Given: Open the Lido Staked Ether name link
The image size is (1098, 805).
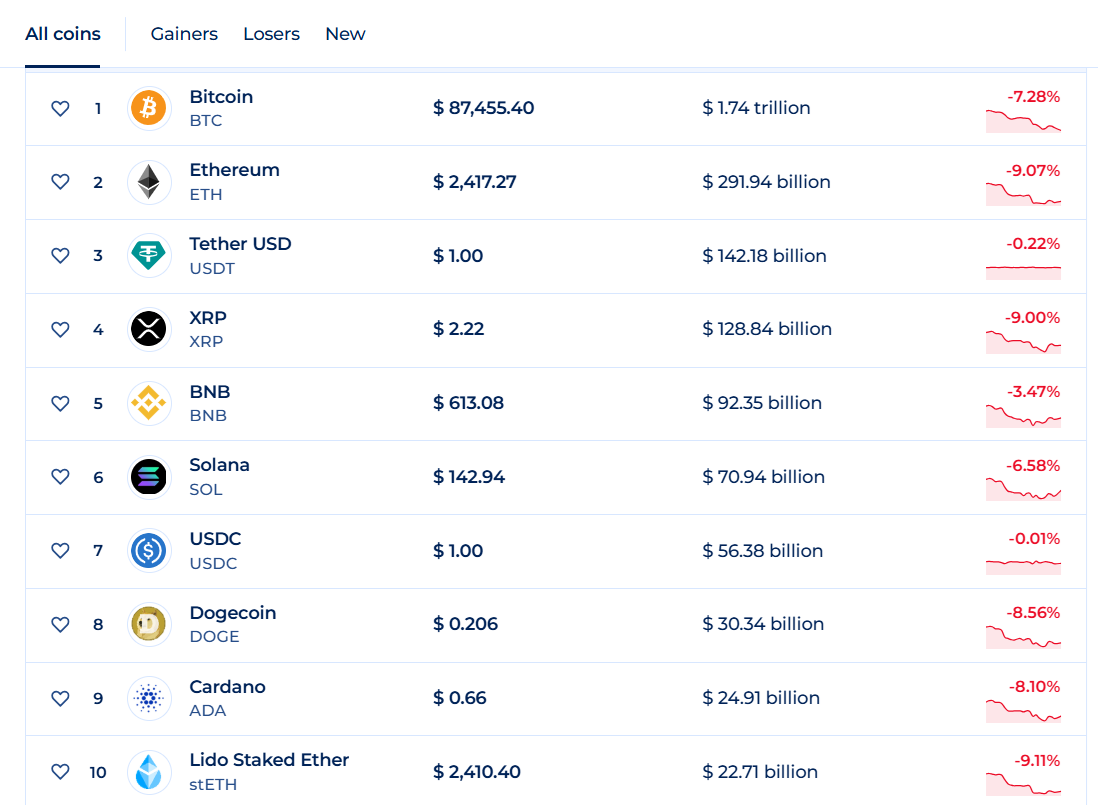Looking at the screenshot, I should coord(269,760).
